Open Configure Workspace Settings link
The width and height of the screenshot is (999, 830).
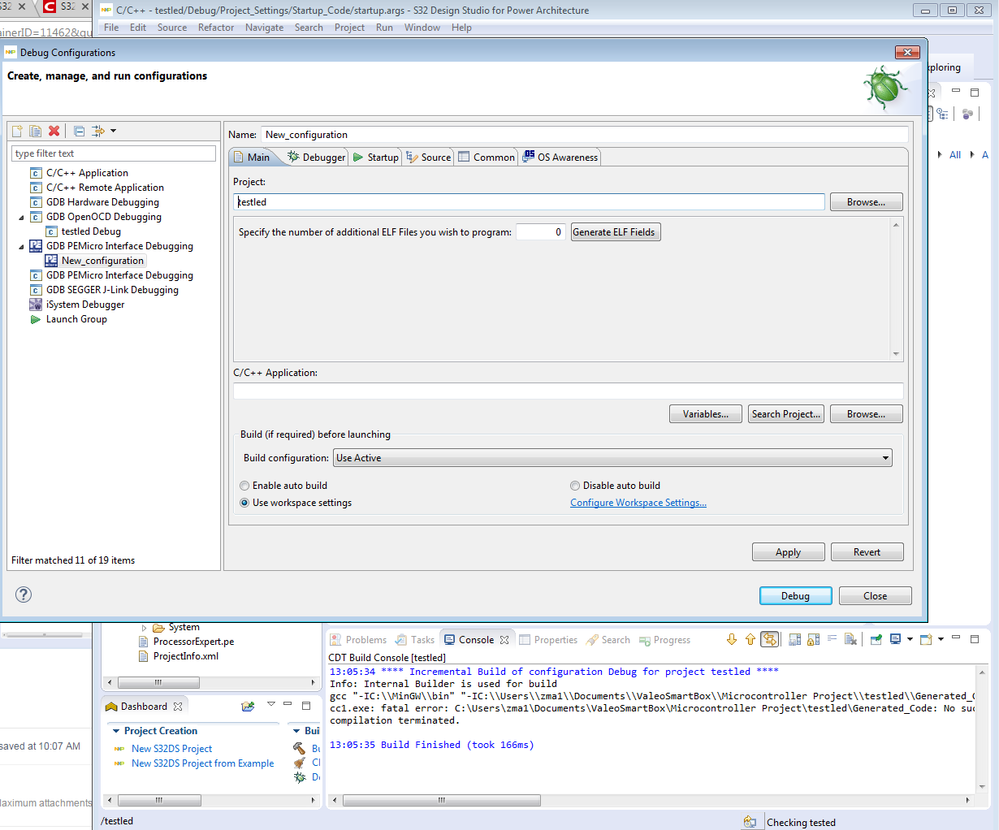coord(638,503)
